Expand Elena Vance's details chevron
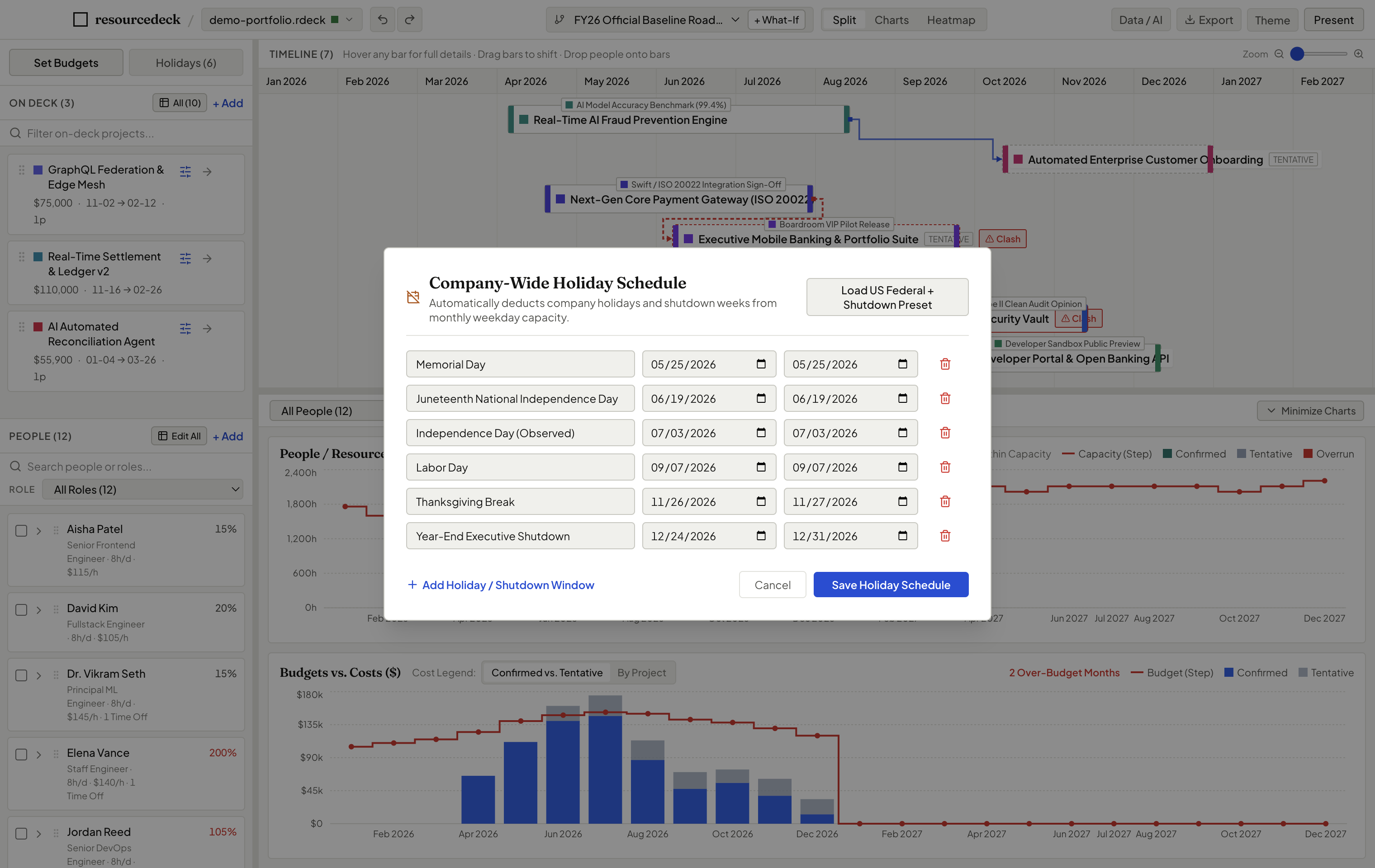The height and width of the screenshot is (868, 1375). [x=39, y=755]
